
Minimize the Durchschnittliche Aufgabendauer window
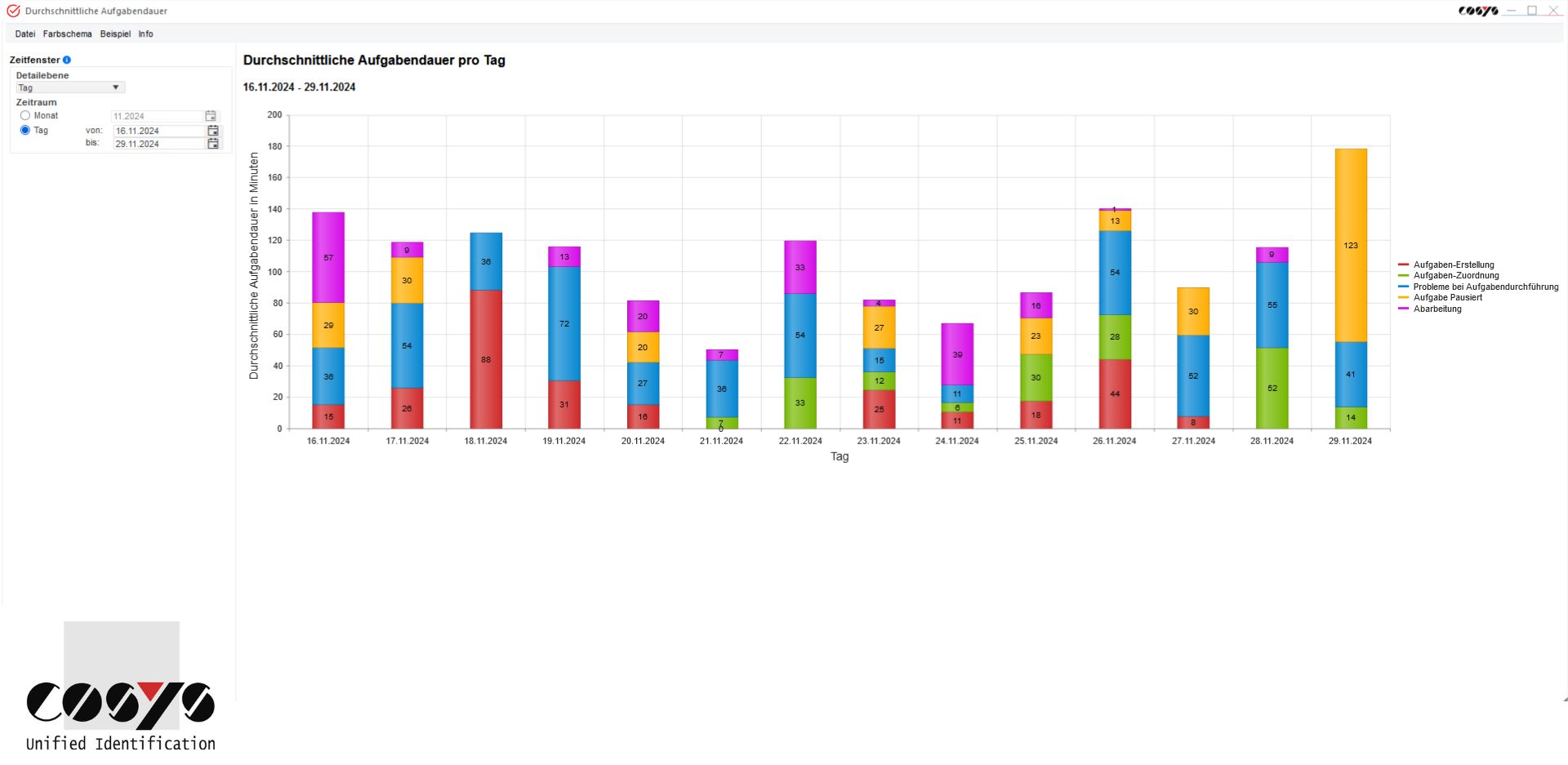tap(1511, 11)
